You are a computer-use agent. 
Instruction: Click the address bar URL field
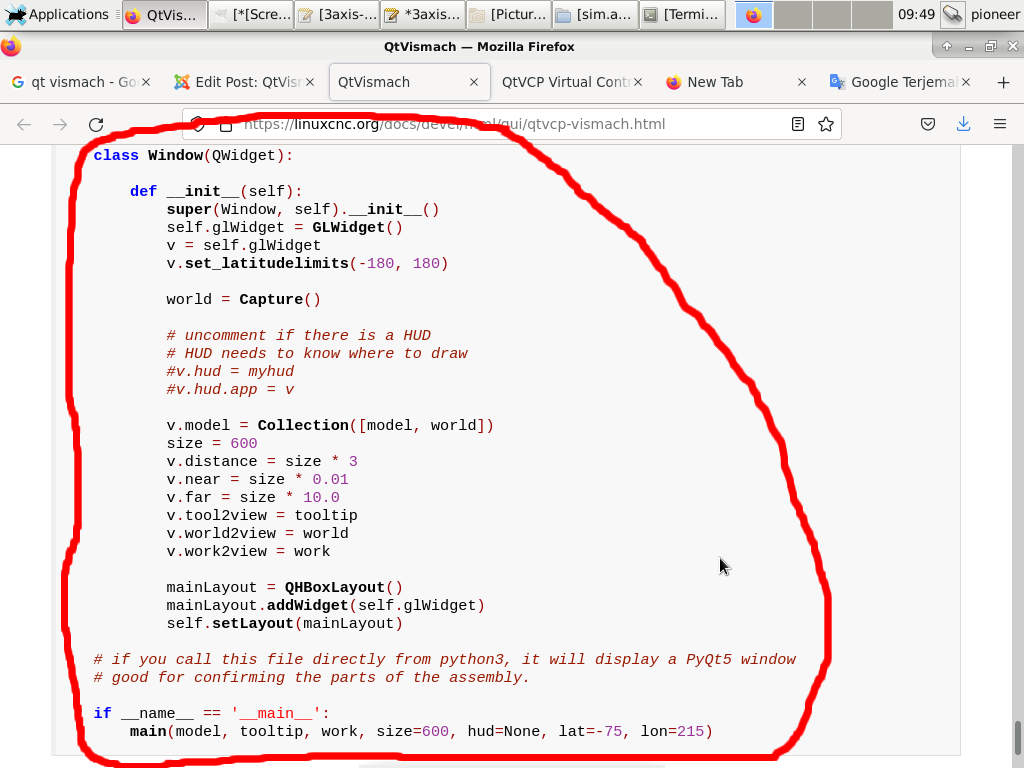[x=500, y=124]
